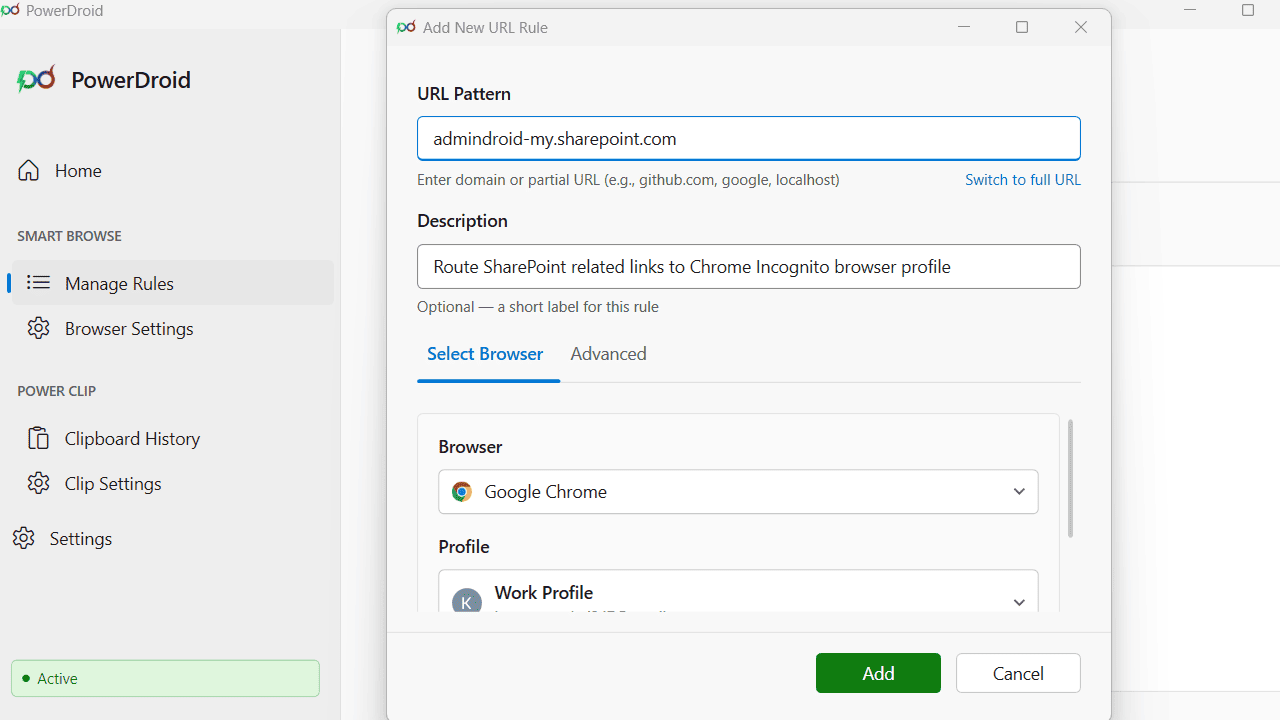This screenshot has width=1280, height=720.
Task: Click the URL Pattern label
Action: pyautogui.click(x=464, y=94)
